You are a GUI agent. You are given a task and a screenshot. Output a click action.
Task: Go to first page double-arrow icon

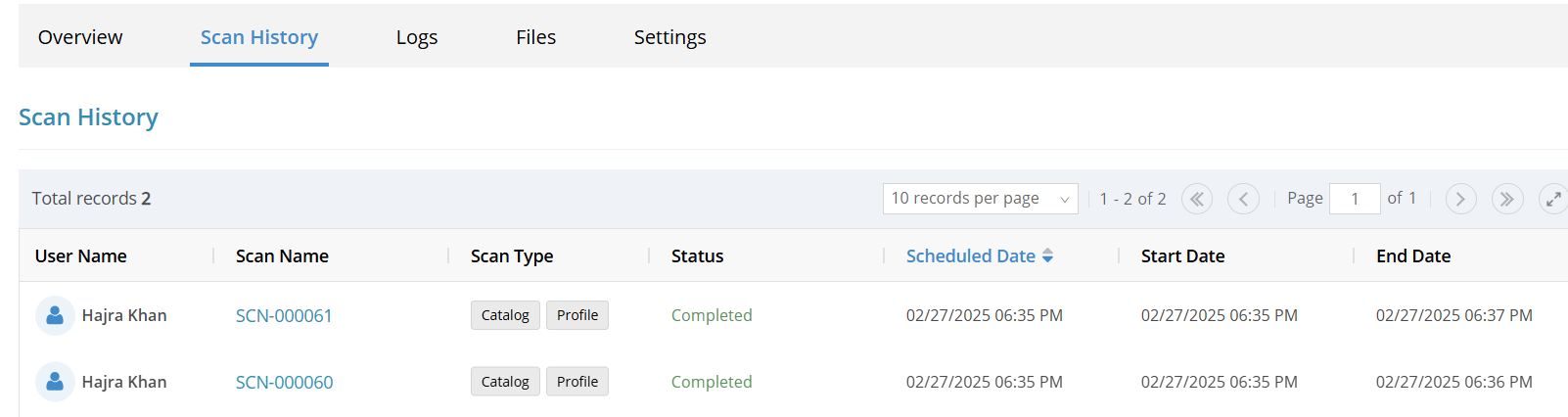1196,199
